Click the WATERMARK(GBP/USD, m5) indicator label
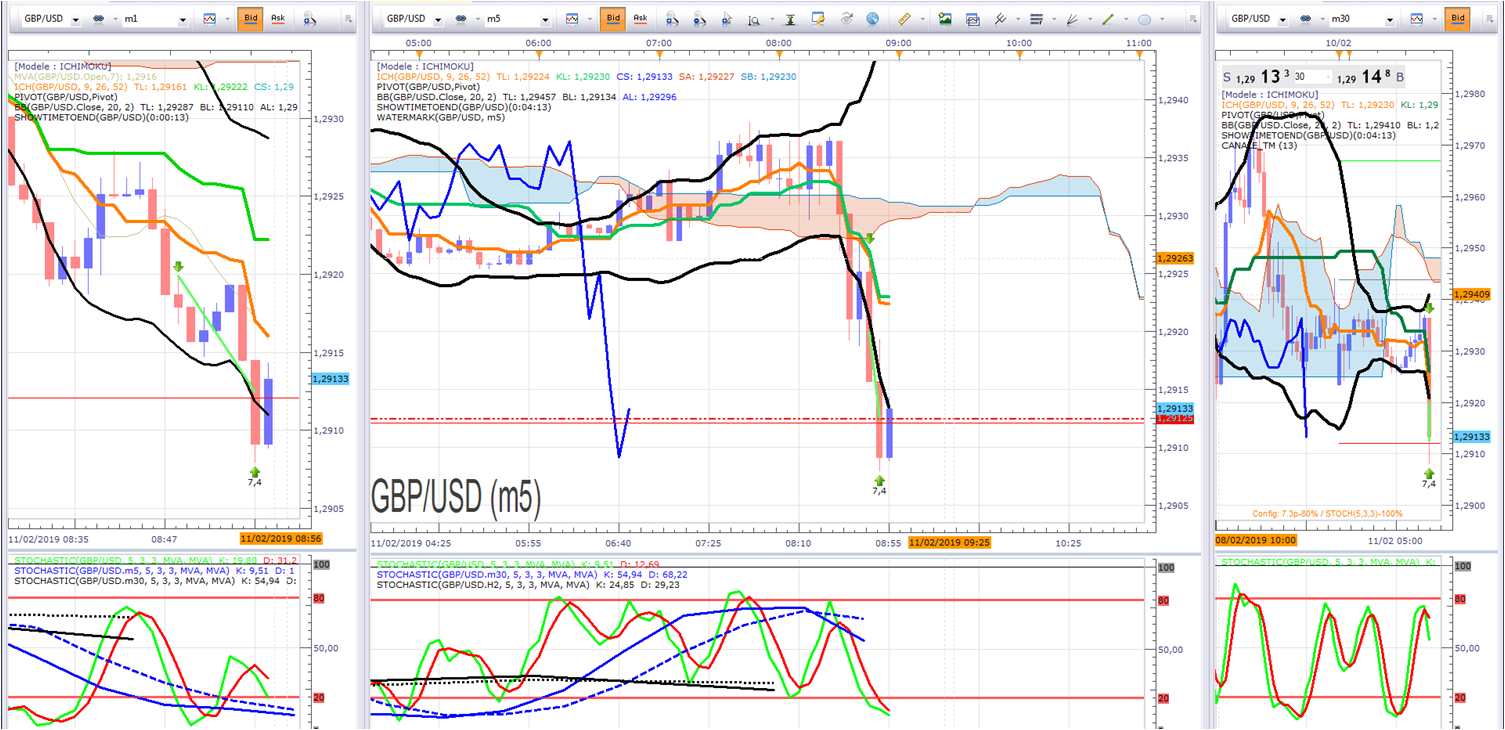Image resolution: width=1505 pixels, height=730 pixels. tap(443, 117)
